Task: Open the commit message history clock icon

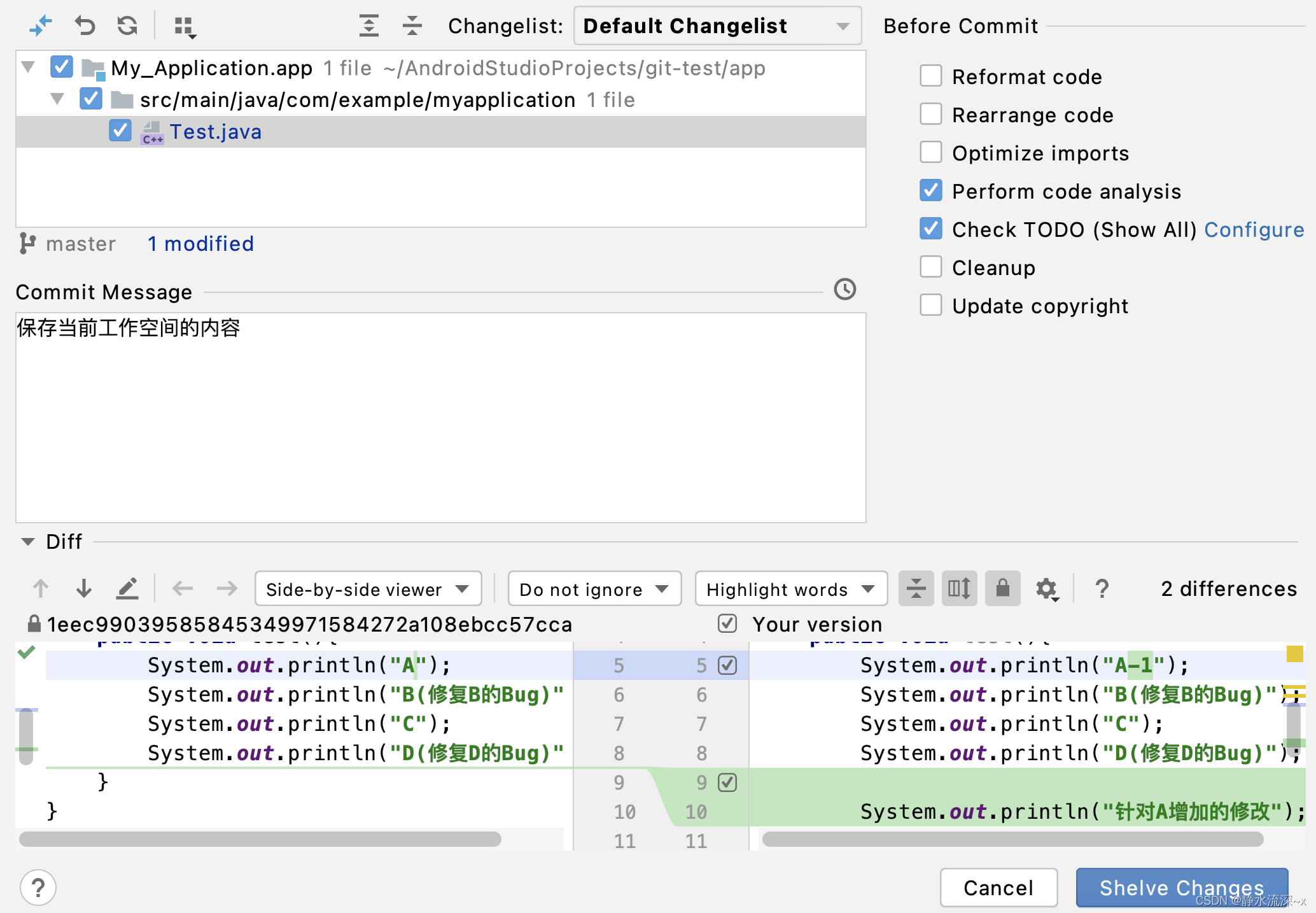Action: click(x=844, y=290)
